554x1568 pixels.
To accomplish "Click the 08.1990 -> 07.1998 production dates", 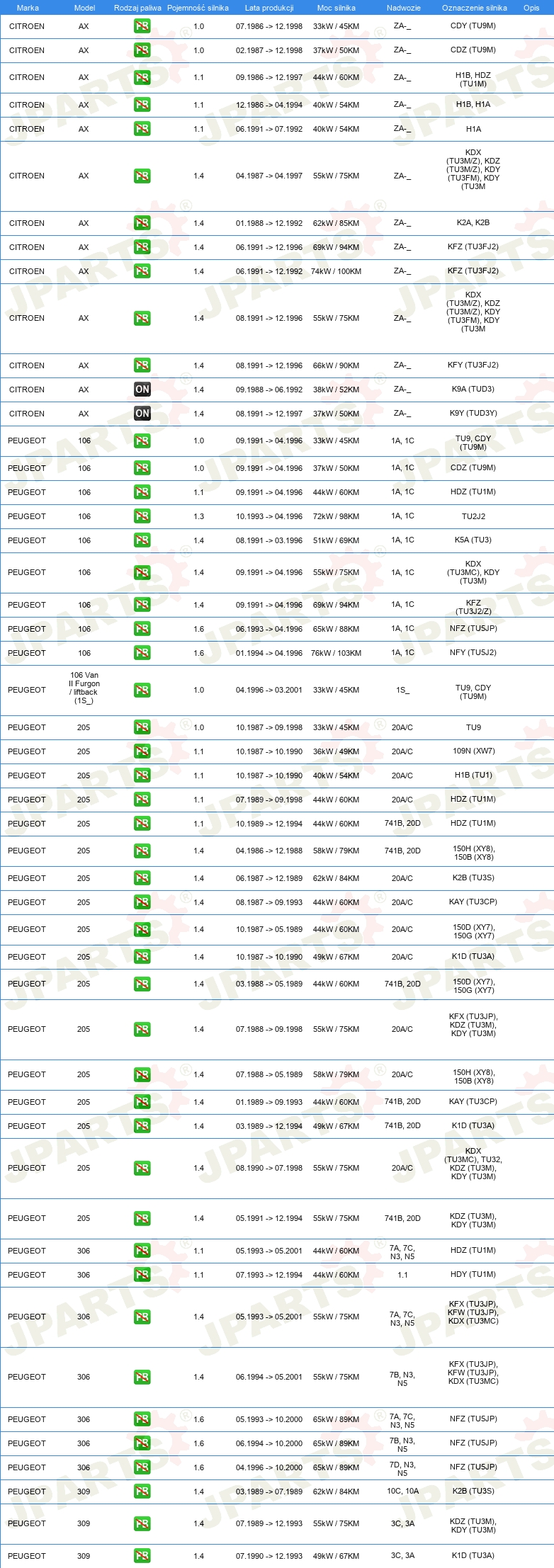I will pos(269,1168).
